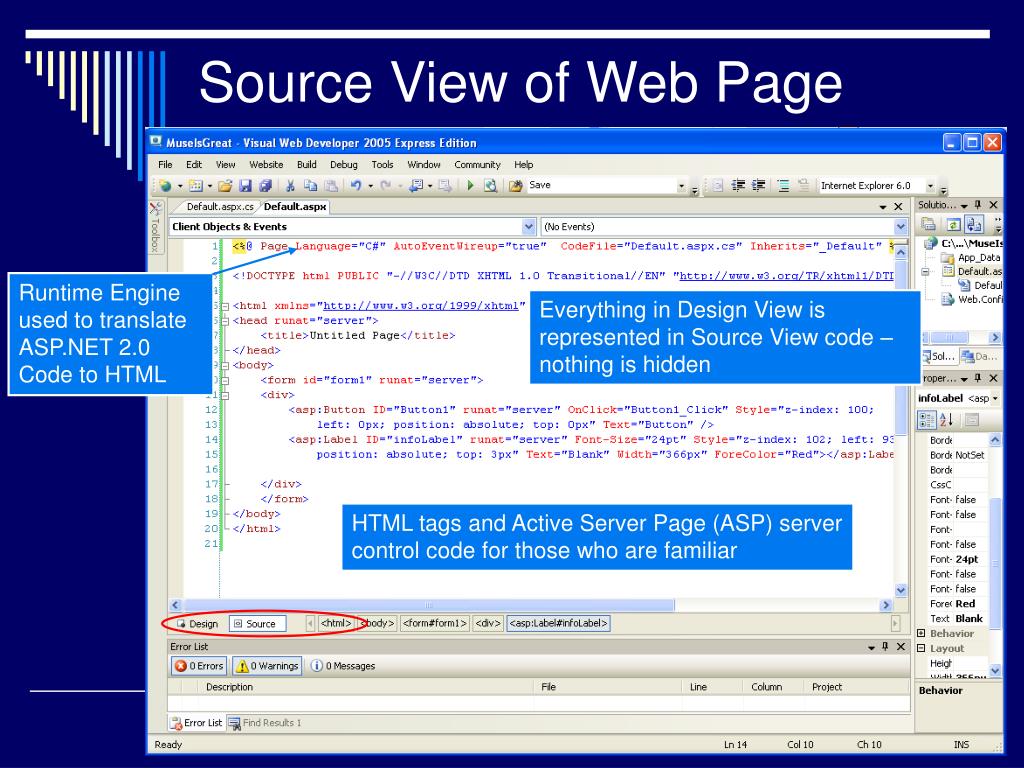Click Solution Explorer Properties icon
This screenshot has height=768, width=1024.
pyautogui.click(x=928, y=225)
